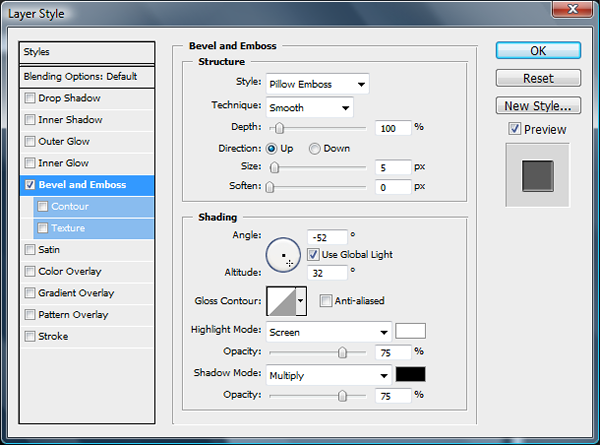This screenshot has height=445, width=600.
Task: Open the Gloss Contour picker arrow
Action: (x=301, y=300)
